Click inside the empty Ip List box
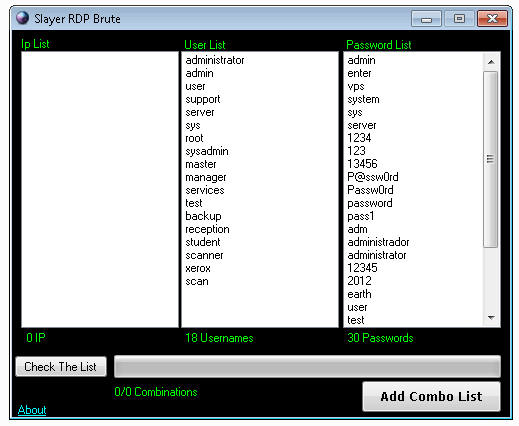This screenshot has width=519, height=426. pos(100,189)
